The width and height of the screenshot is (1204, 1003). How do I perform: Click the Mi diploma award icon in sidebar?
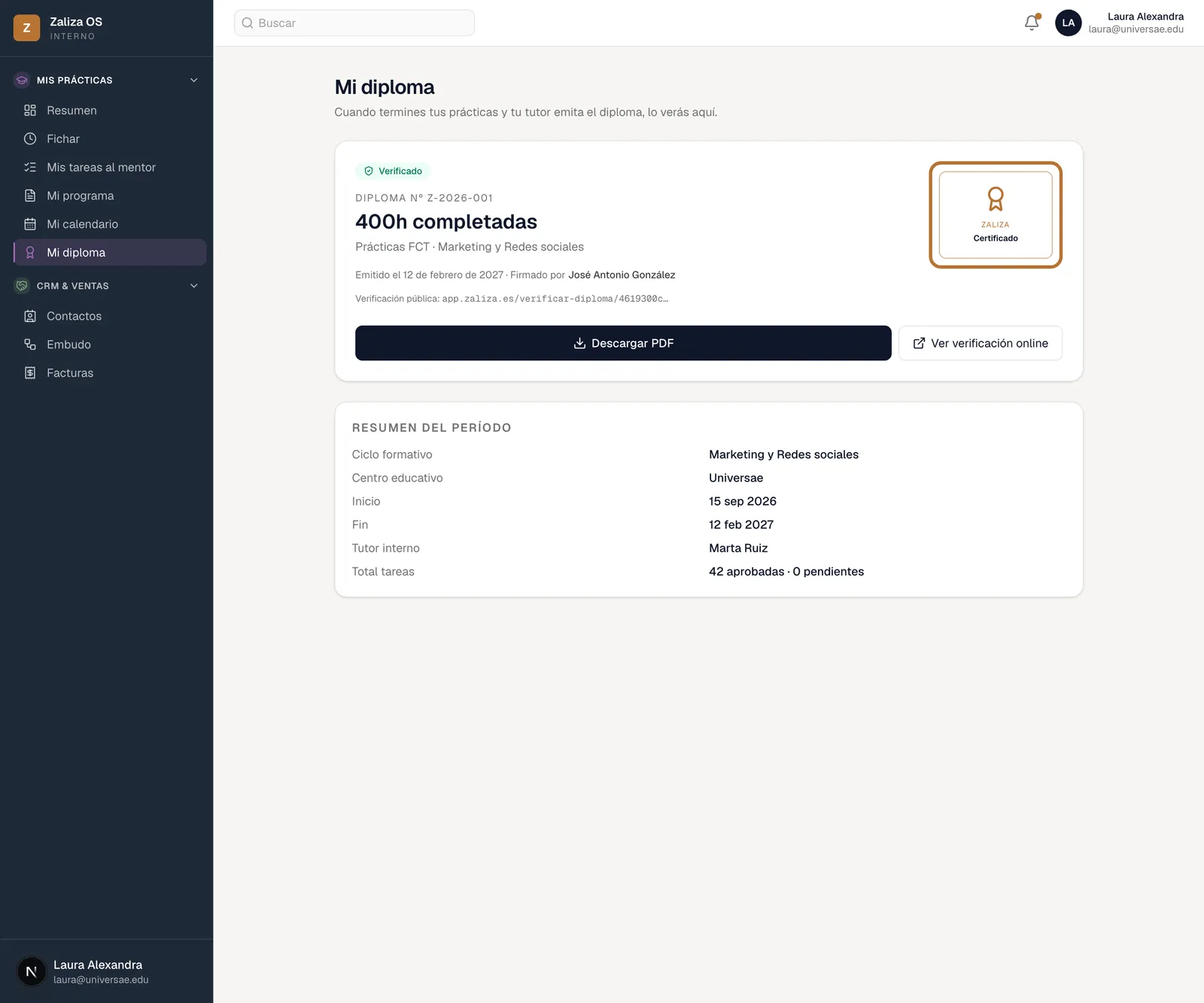(x=30, y=253)
